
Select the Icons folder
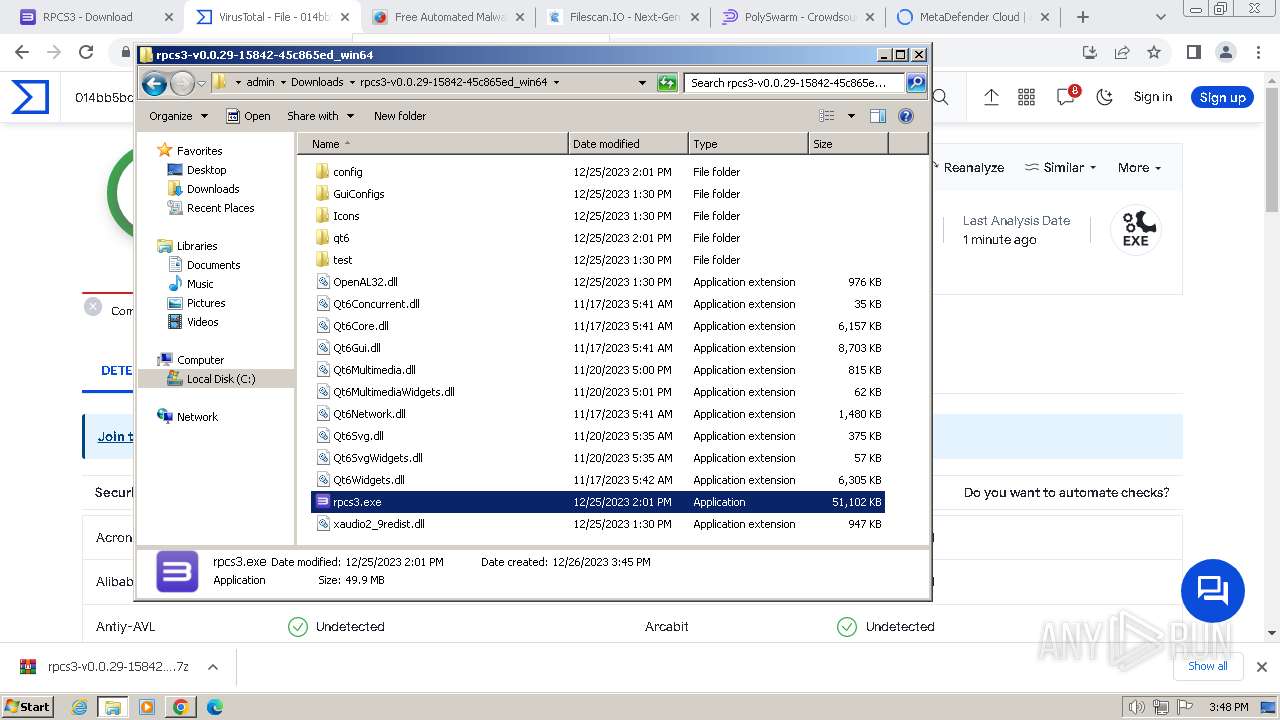coord(346,216)
